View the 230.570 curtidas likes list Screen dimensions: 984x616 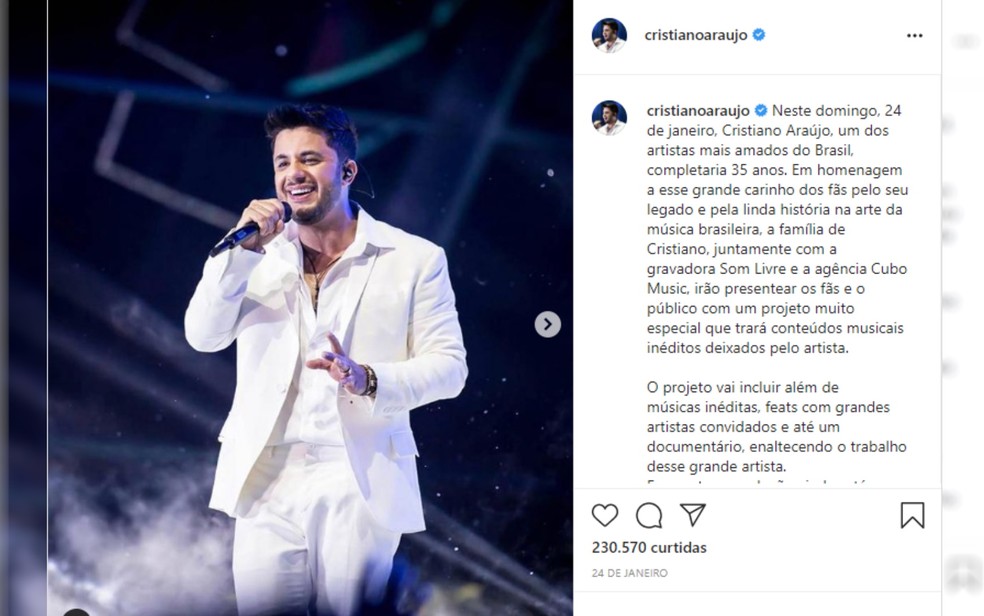649,548
